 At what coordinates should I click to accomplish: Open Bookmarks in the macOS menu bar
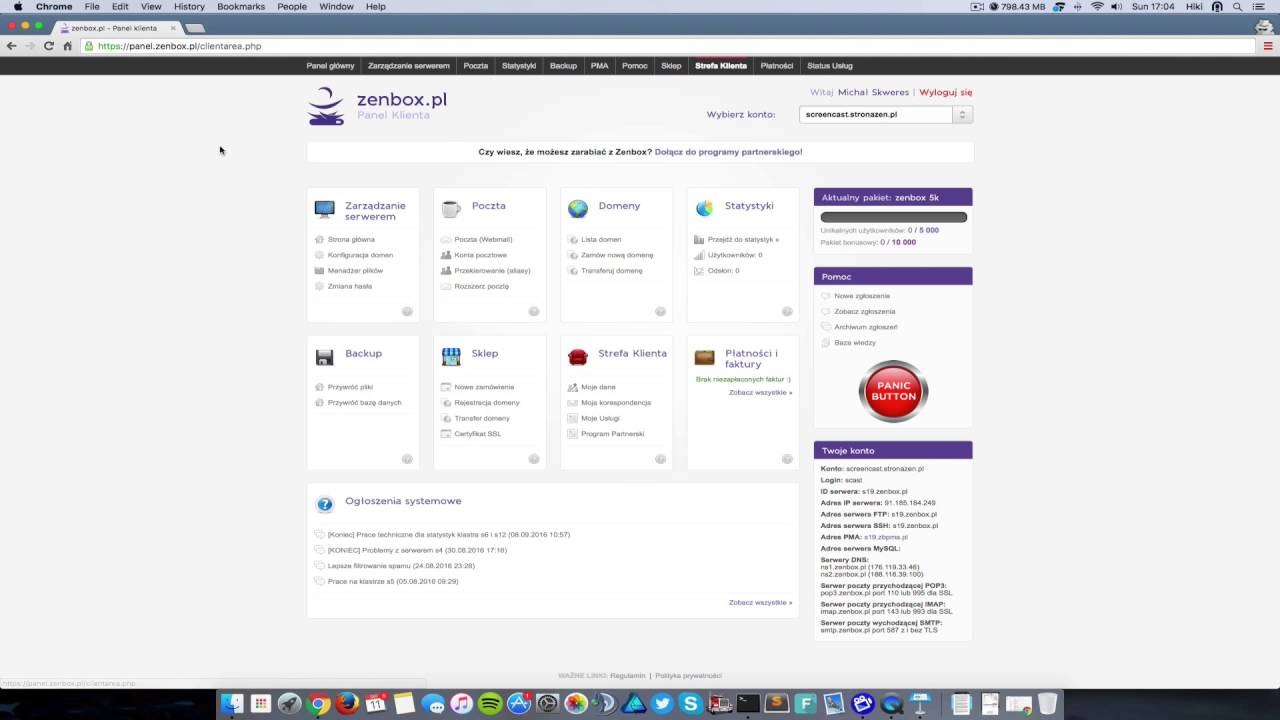click(241, 7)
